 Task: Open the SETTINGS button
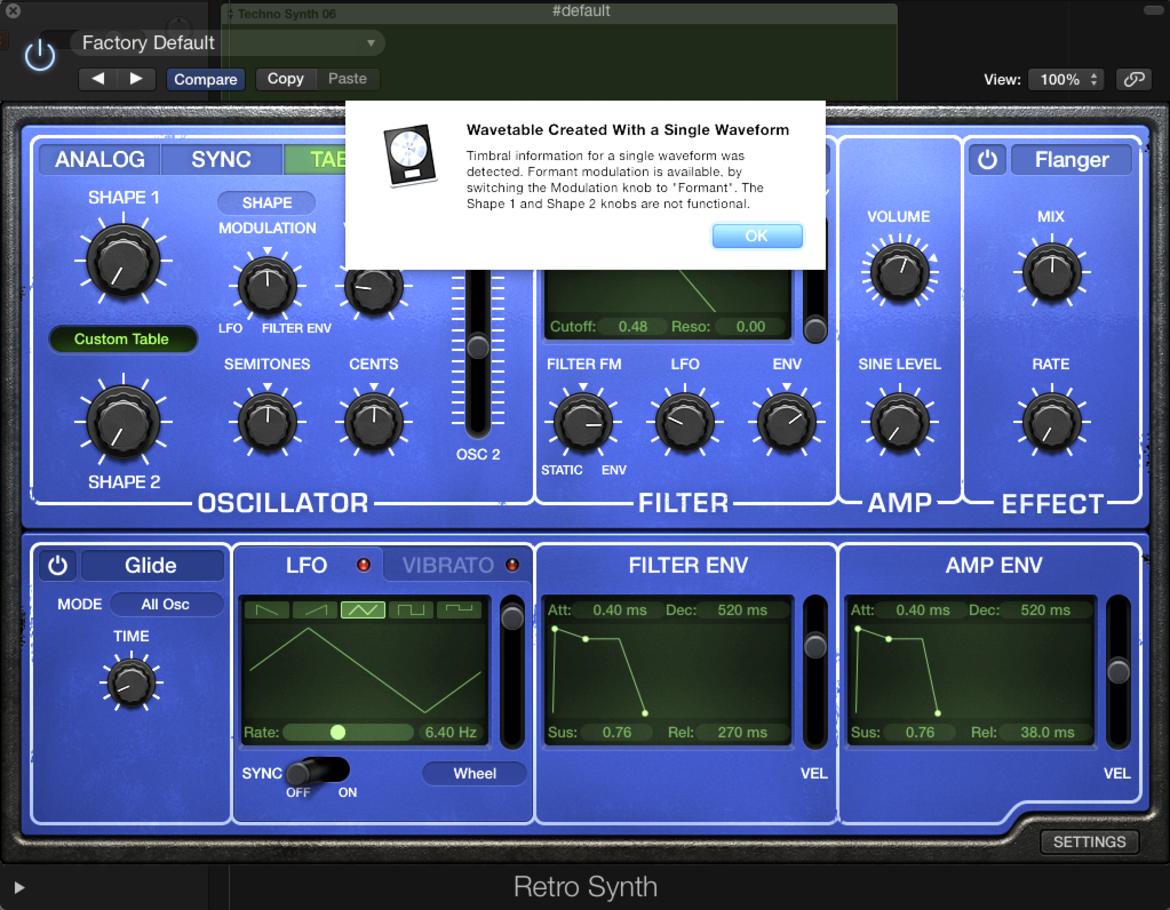[x=1089, y=841]
